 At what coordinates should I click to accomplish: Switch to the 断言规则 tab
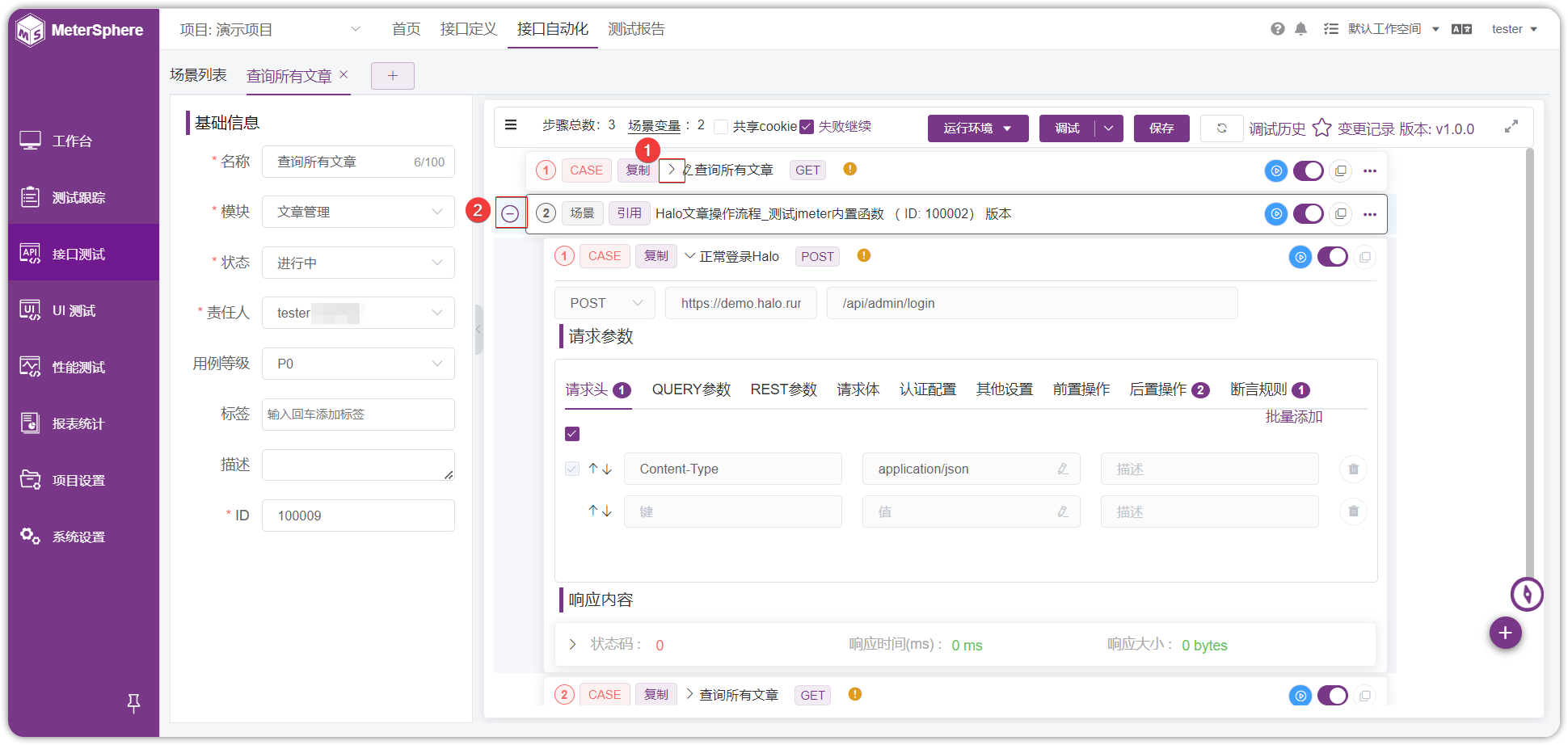[1269, 390]
